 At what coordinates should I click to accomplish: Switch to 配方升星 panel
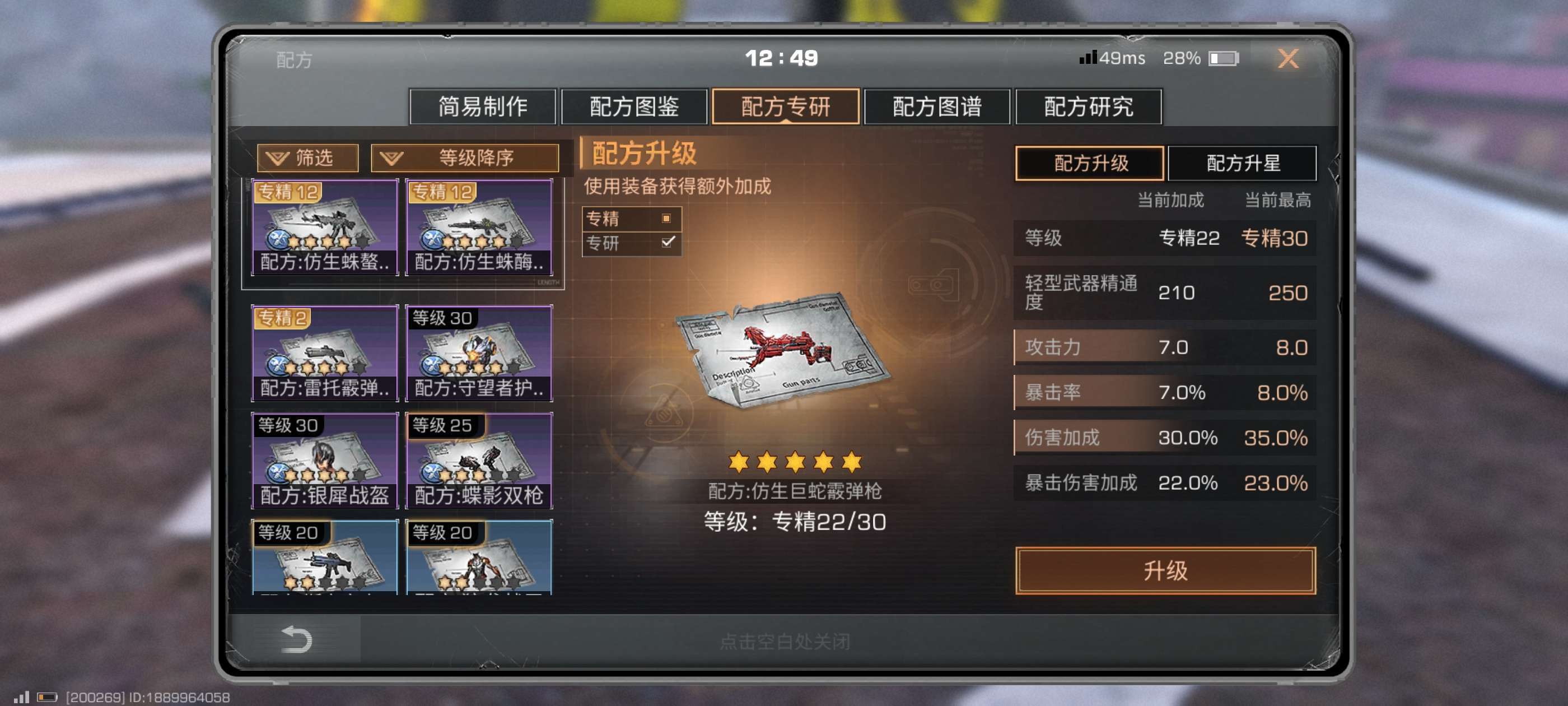pos(1242,163)
